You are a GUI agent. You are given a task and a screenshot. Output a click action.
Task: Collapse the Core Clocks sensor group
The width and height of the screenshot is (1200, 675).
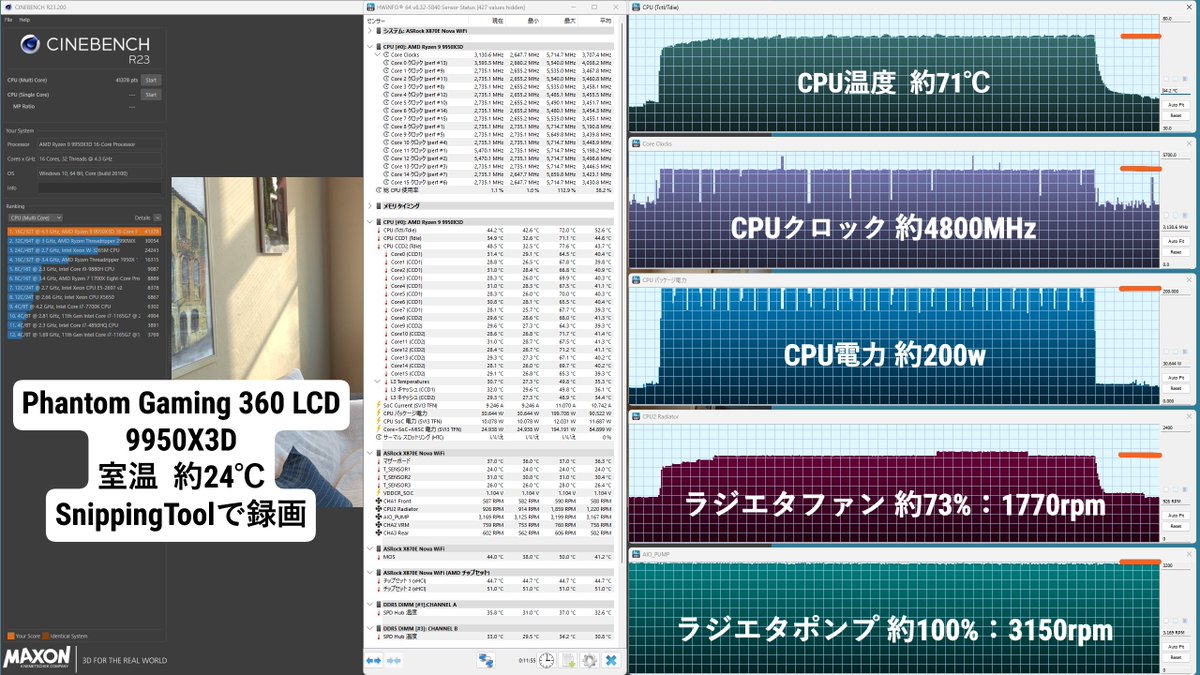click(377, 54)
